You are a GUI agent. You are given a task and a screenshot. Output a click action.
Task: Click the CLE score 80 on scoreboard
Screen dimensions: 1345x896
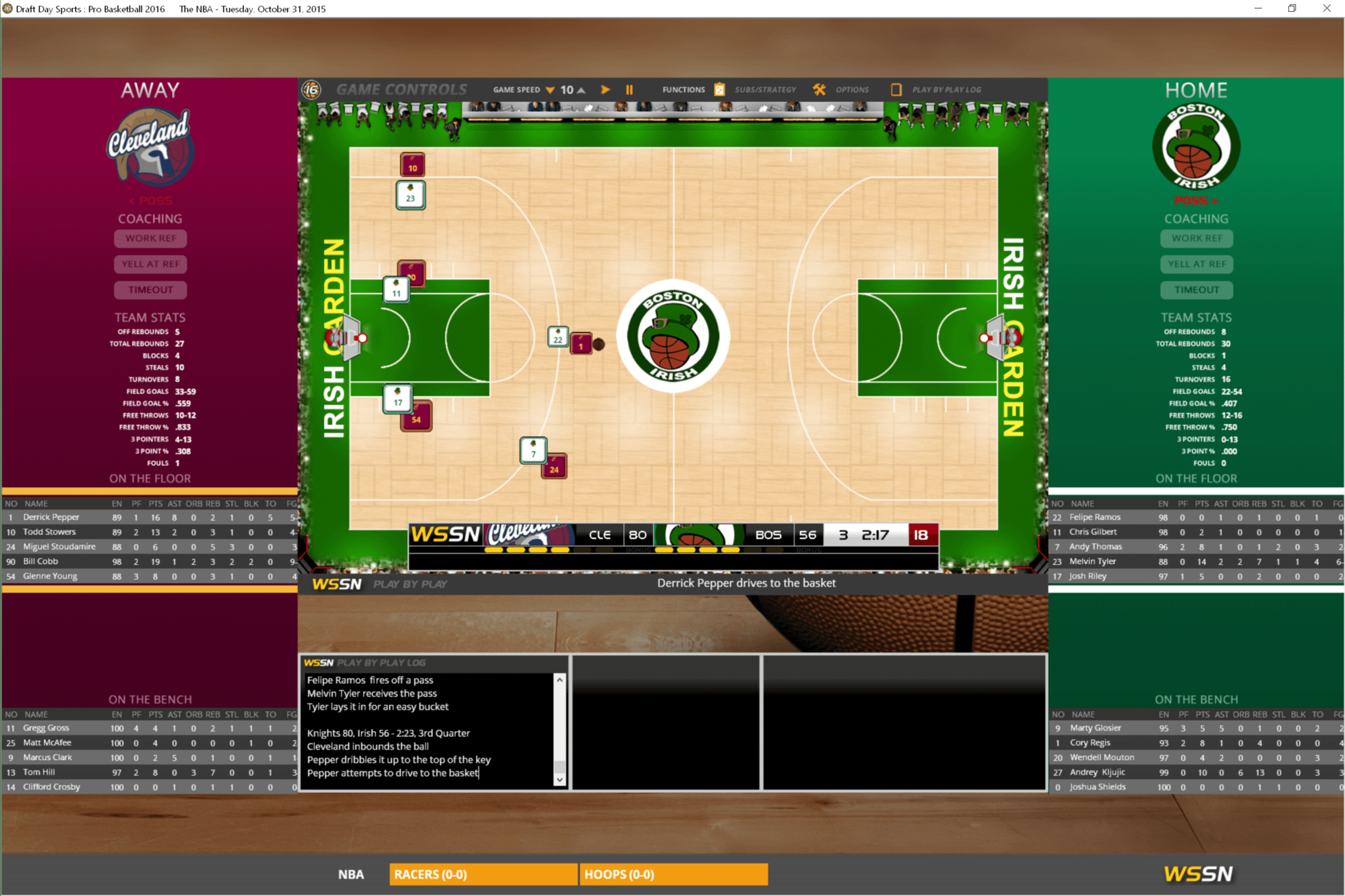click(637, 535)
